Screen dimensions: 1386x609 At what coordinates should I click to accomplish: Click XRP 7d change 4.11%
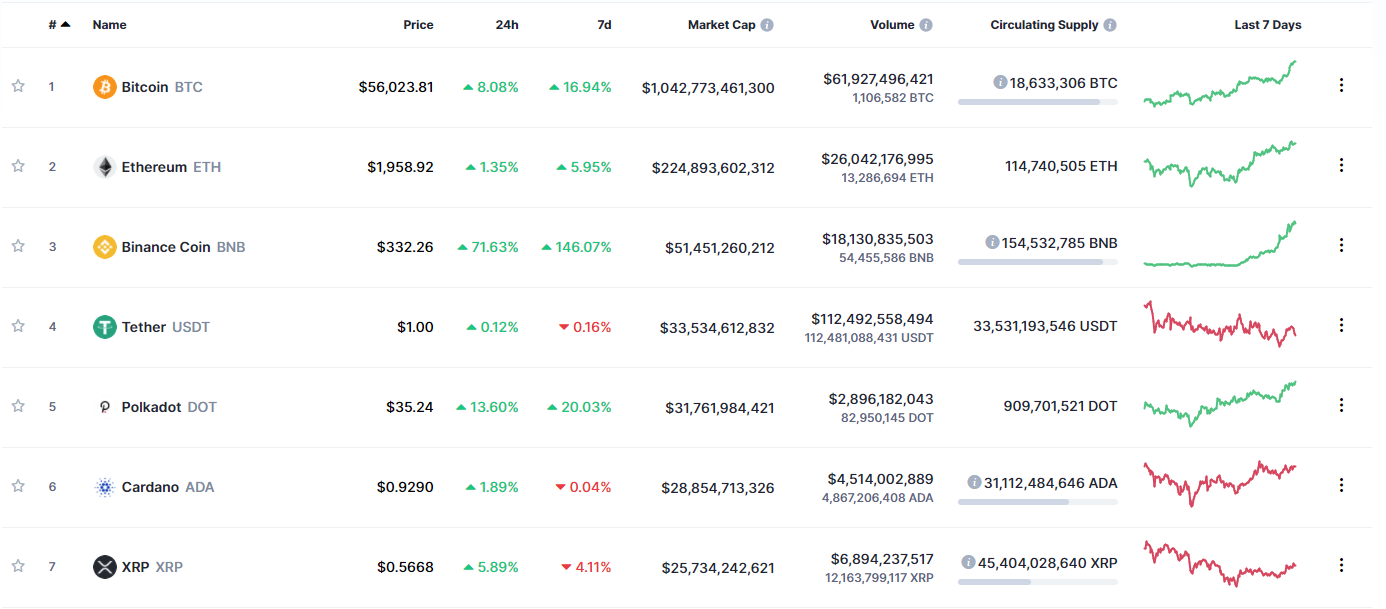tap(585, 567)
